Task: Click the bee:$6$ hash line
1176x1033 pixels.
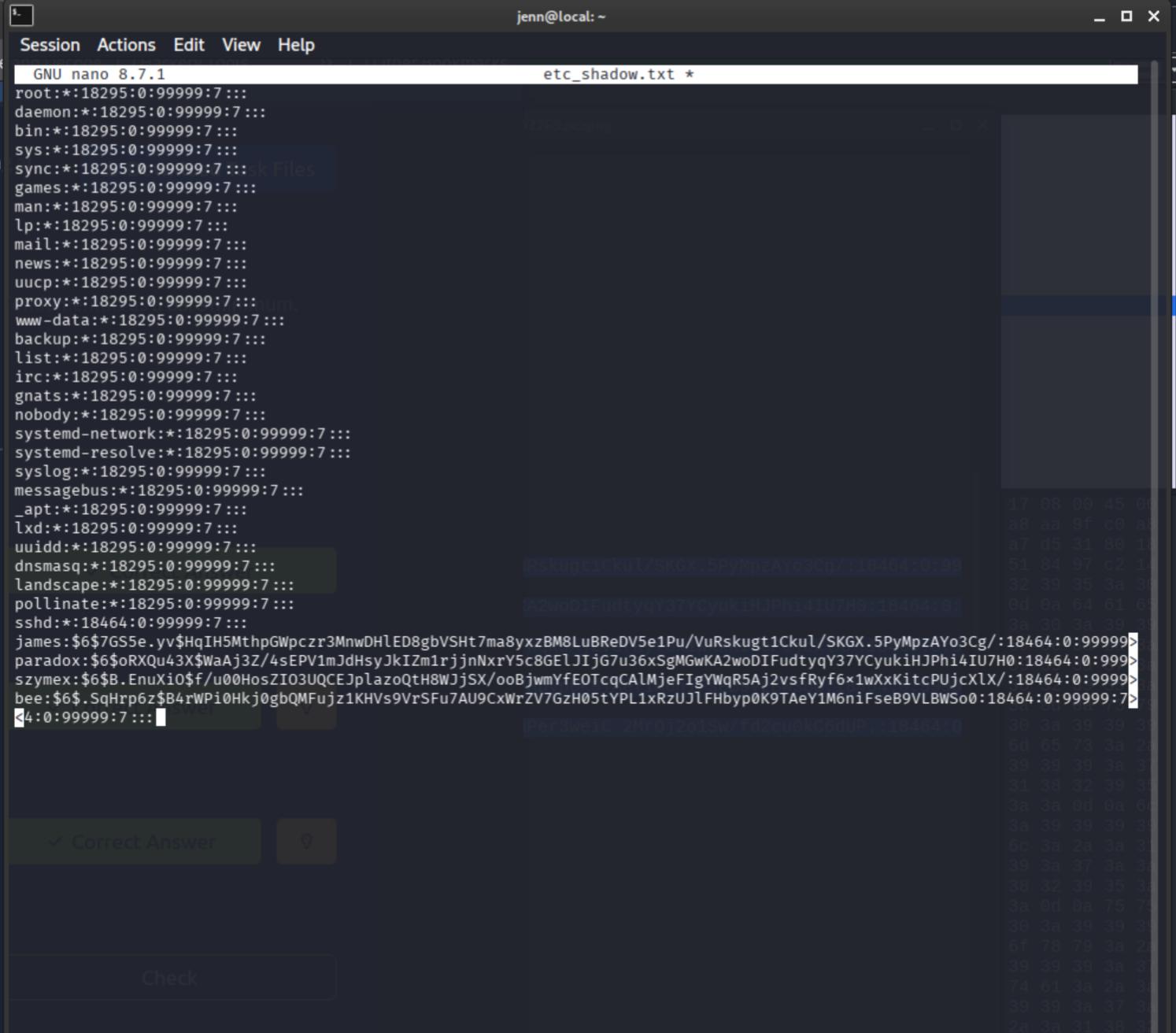Action: click(576, 698)
